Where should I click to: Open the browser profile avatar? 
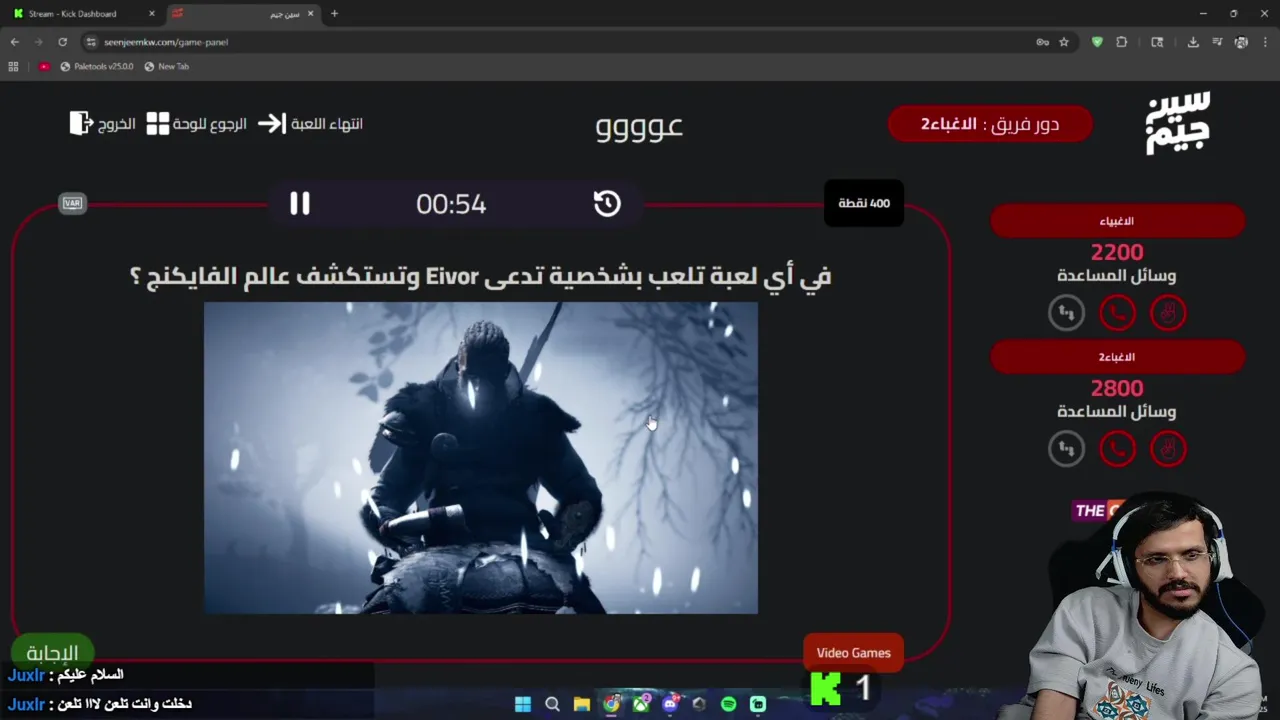tap(1241, 42)
